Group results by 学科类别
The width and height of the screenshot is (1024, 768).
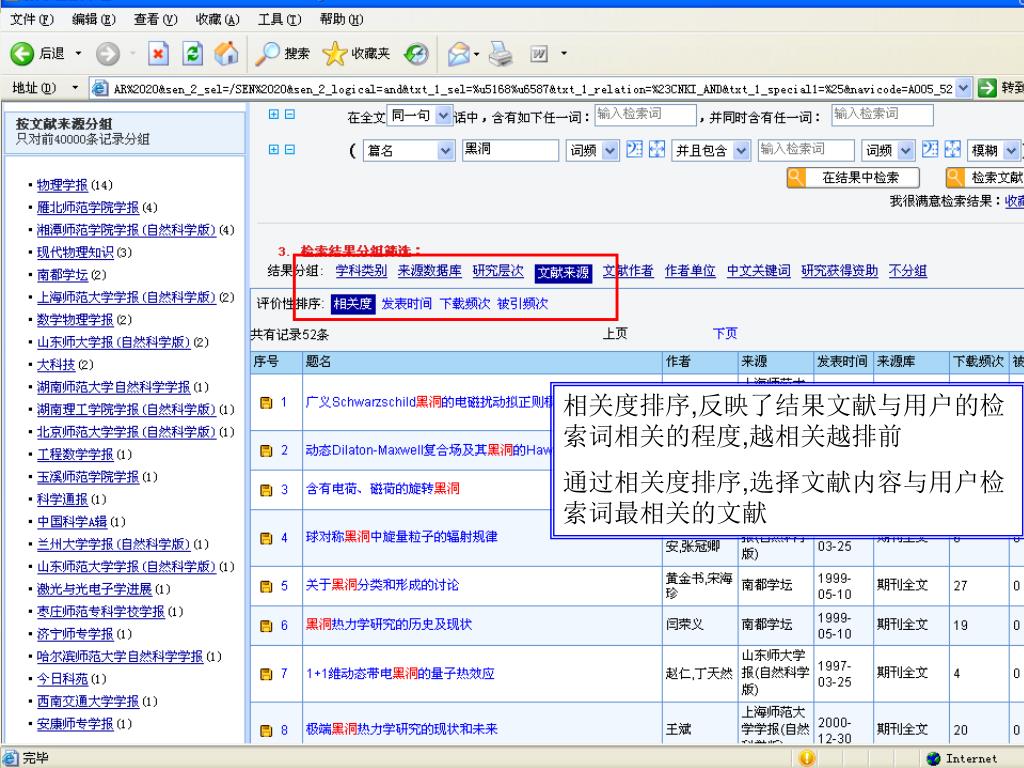361,271
